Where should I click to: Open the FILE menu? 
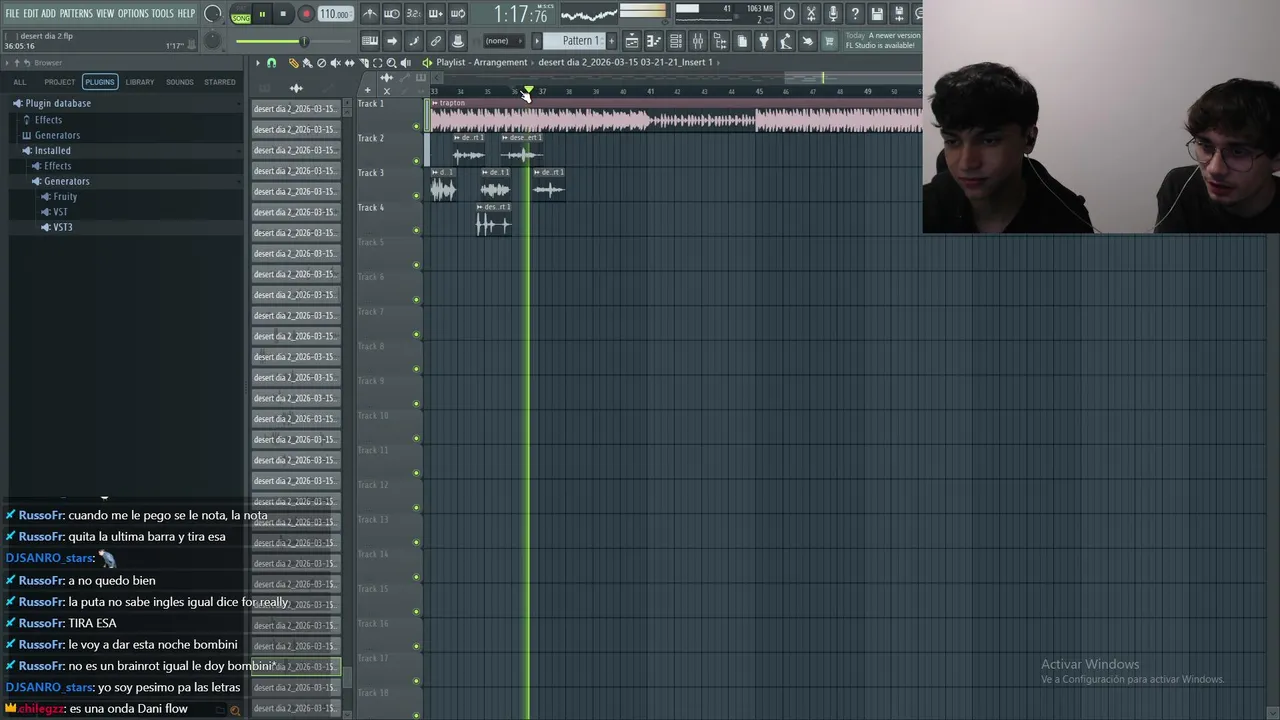click(x=12, y=13)
